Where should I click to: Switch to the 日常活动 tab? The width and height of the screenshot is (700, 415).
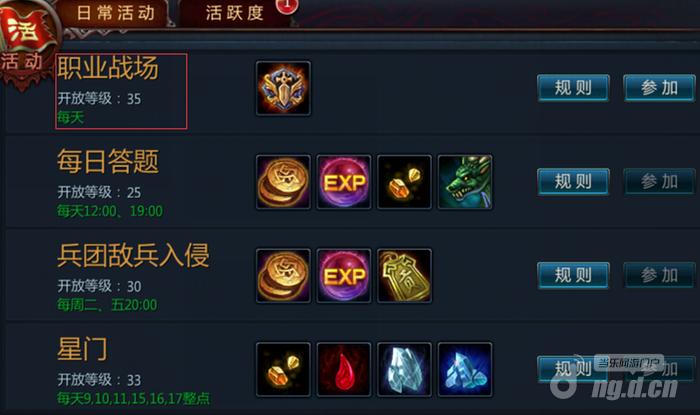tap(115, 12)
